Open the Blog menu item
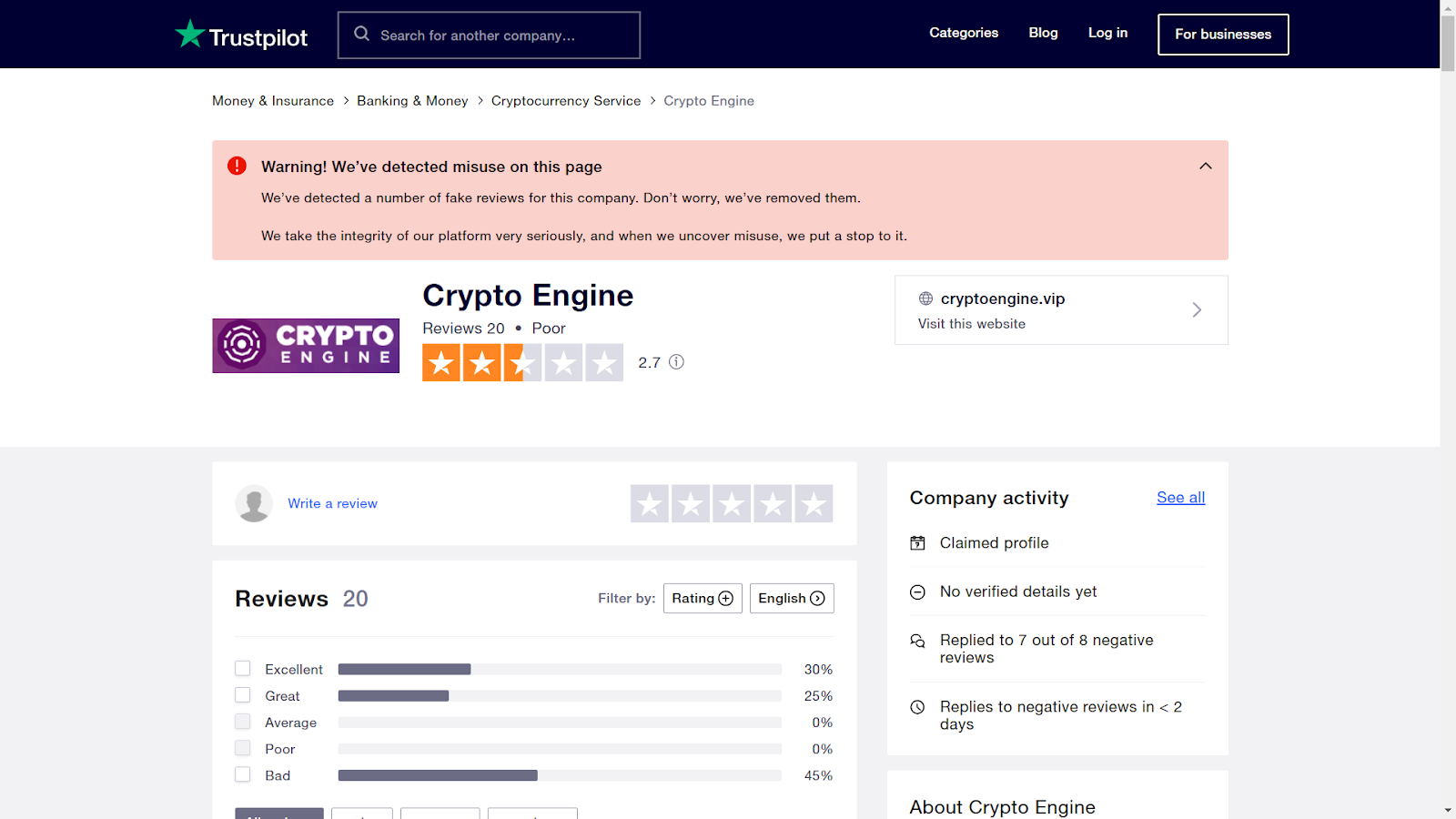Screen dimensions: 1456x819 click(1043, 33)
